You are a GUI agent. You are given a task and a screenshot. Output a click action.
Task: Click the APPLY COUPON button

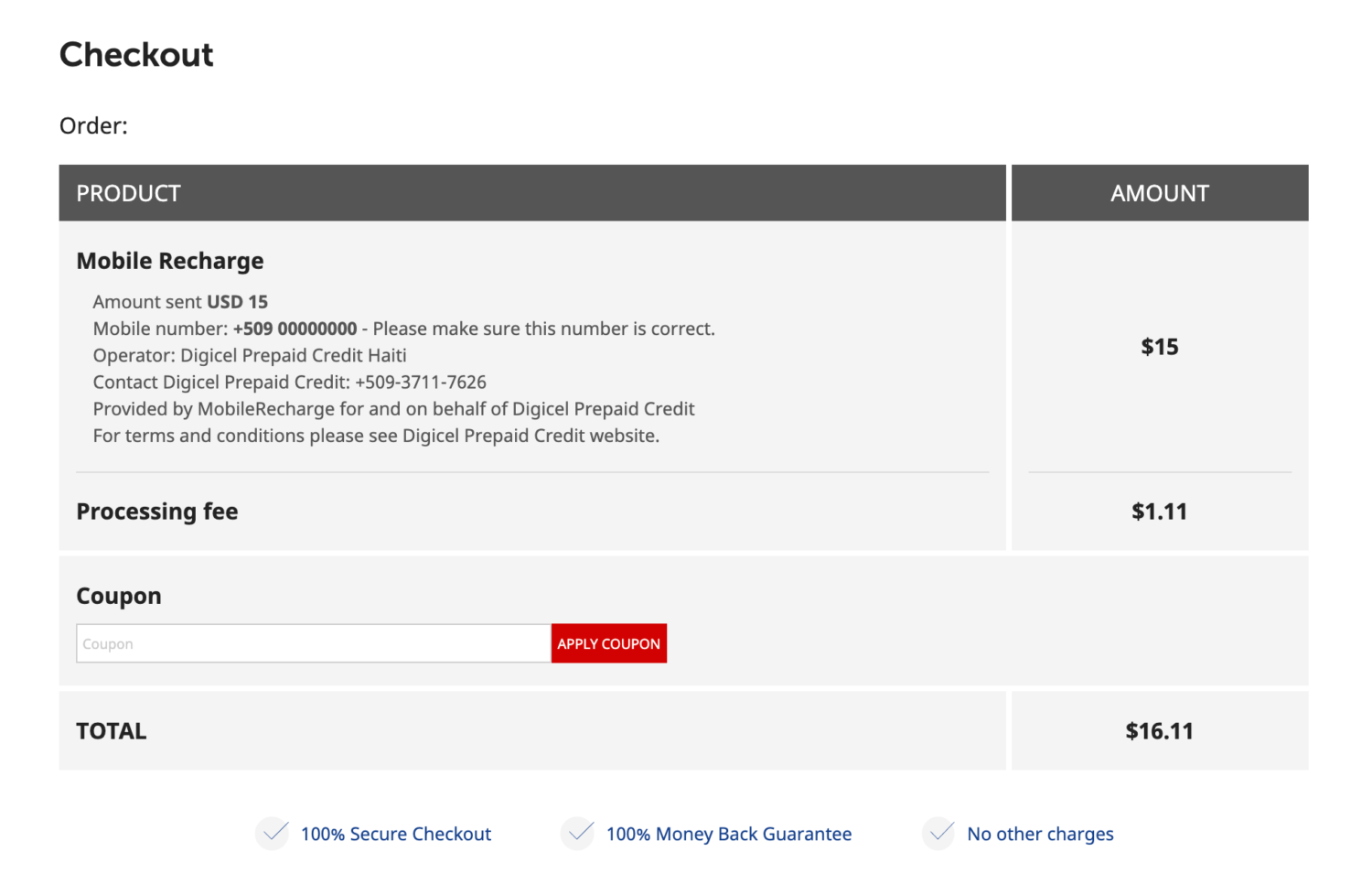[x=608, y=643]
